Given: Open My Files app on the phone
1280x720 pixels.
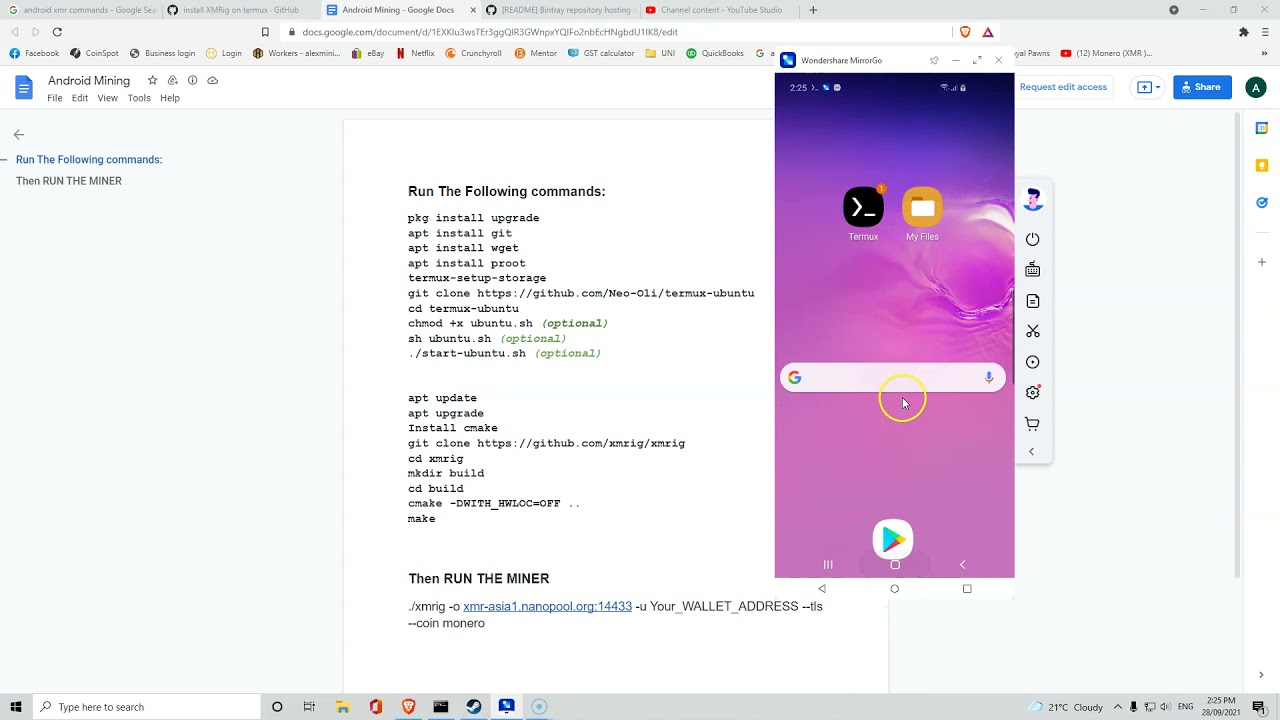Looking at the screenshot, I should pyautogui.click(x=922, y=207).
